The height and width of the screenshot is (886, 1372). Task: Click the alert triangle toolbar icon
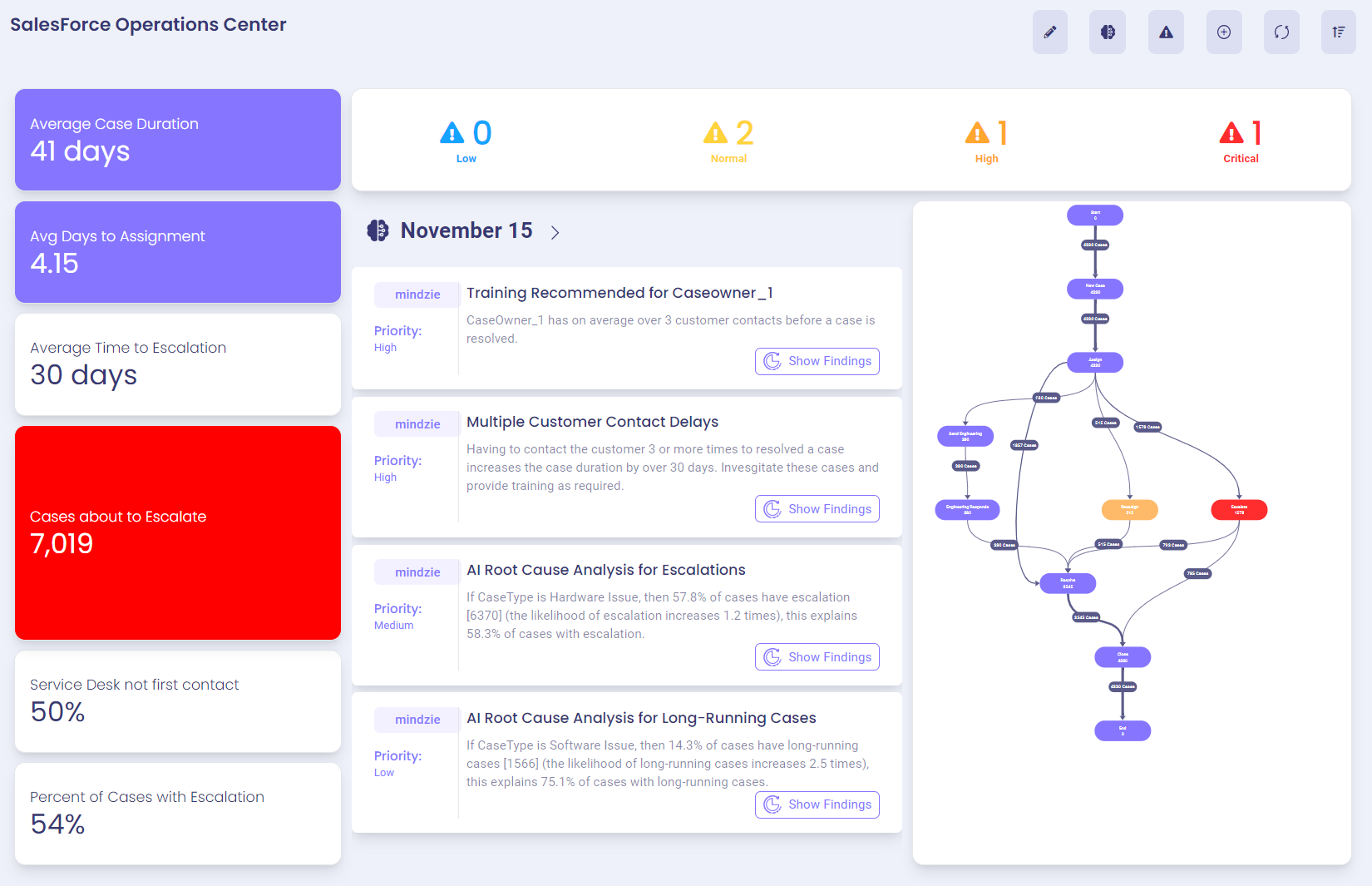[1166, 32]
